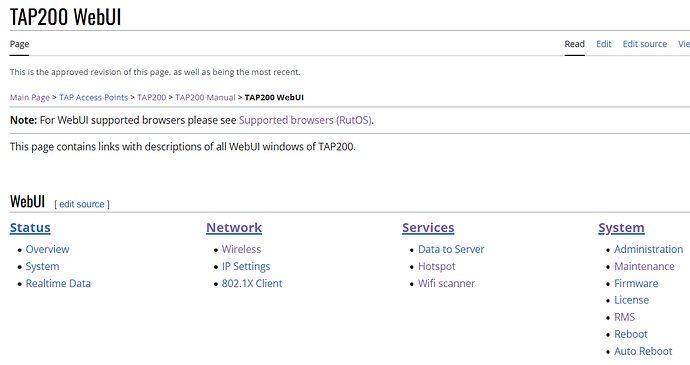Go to 802.1X Client page
The height and width of the screenshot is (365, 690).
tap(252, 284)
